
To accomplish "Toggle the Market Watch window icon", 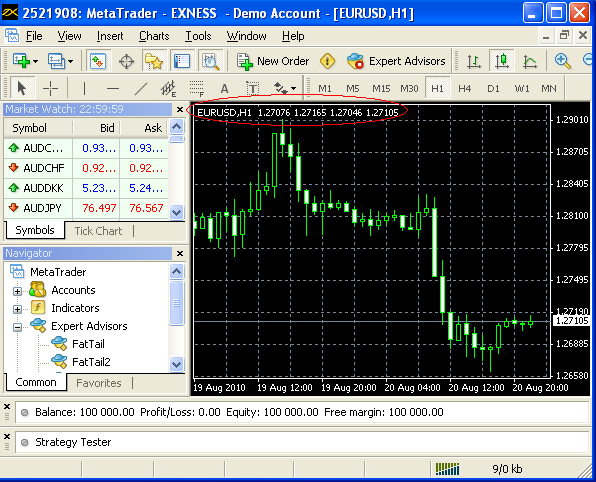I will (x=98, y=61).
